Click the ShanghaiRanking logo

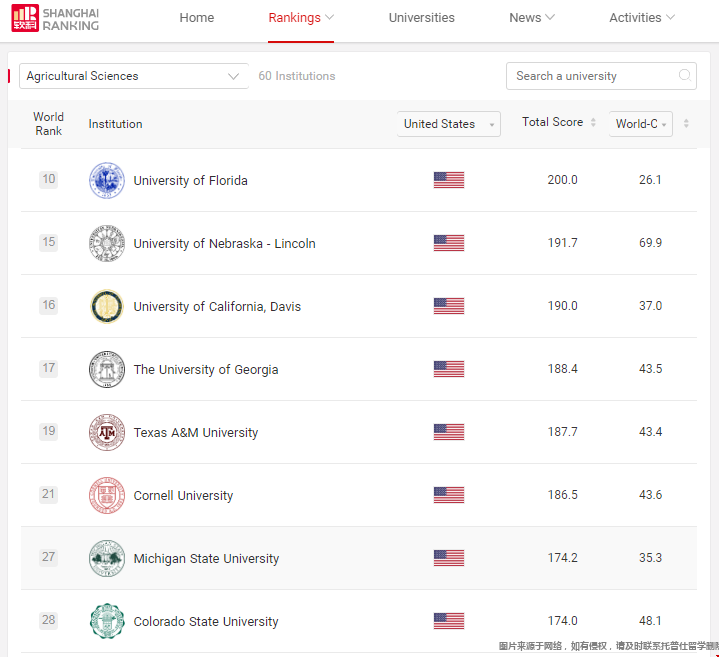click(55, 18)
